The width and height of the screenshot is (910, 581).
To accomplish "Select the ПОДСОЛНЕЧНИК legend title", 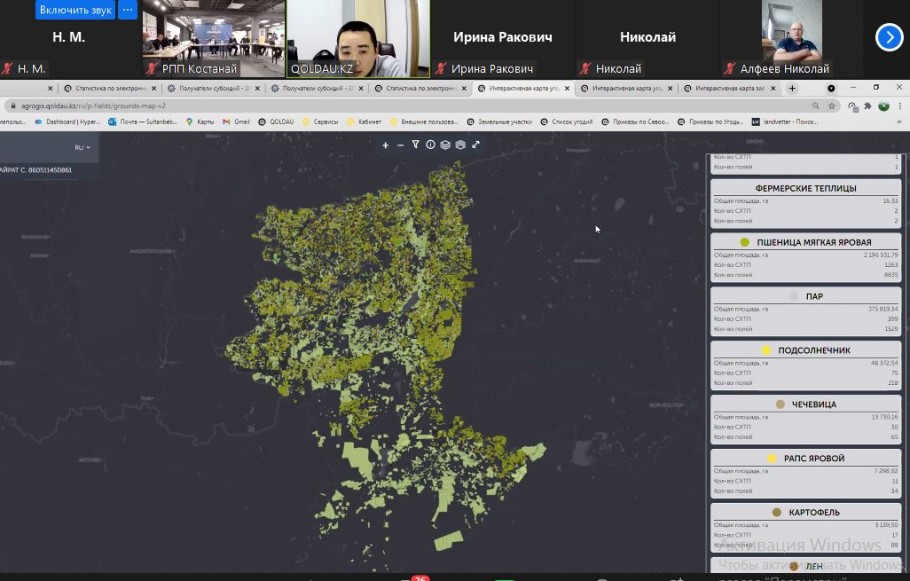I will pos(814,350).
